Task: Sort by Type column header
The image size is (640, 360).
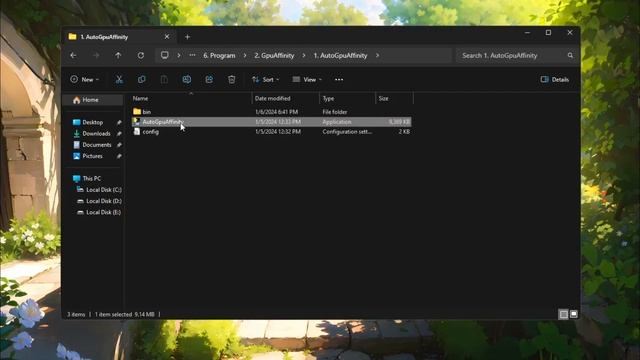Action: (x=347, y=98)
